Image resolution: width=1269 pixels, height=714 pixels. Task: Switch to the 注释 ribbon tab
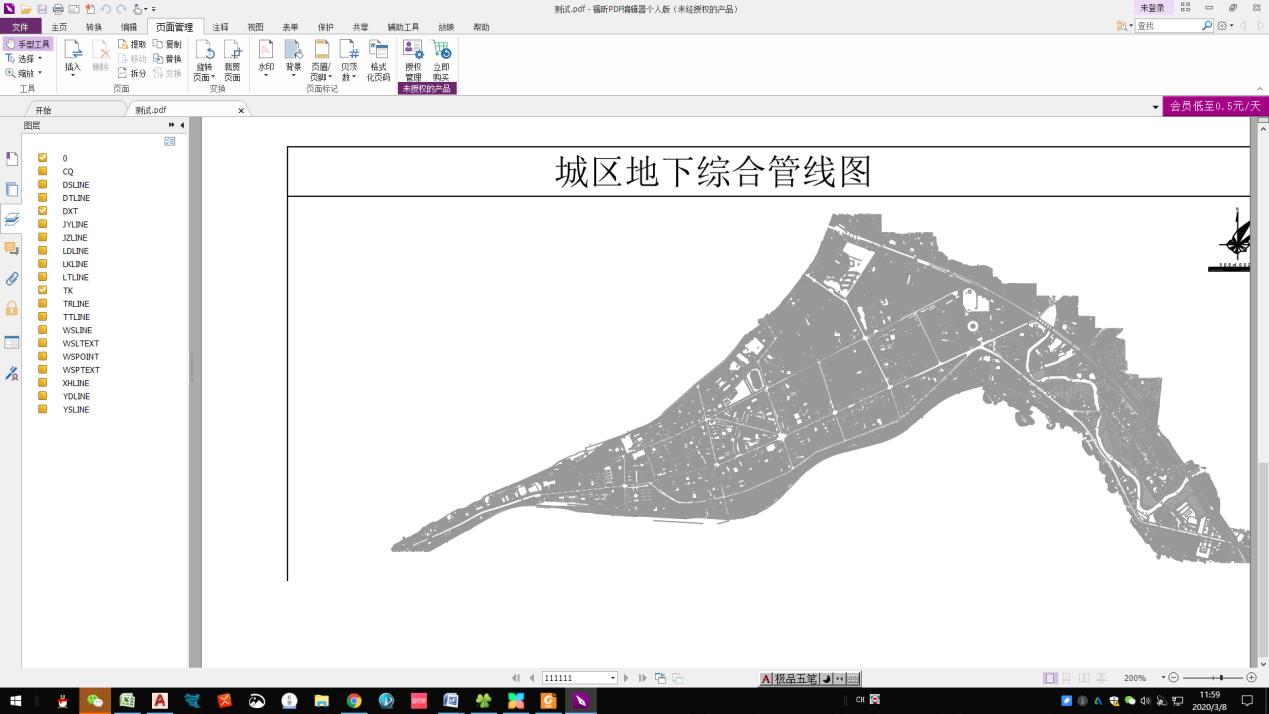pyautogui.click(x=220, y=27)
